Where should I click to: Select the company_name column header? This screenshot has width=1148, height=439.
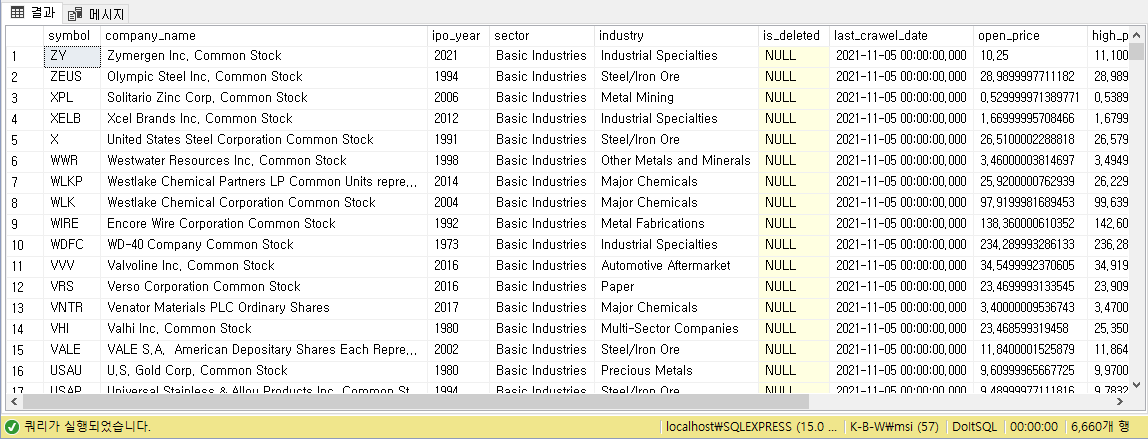264,36
